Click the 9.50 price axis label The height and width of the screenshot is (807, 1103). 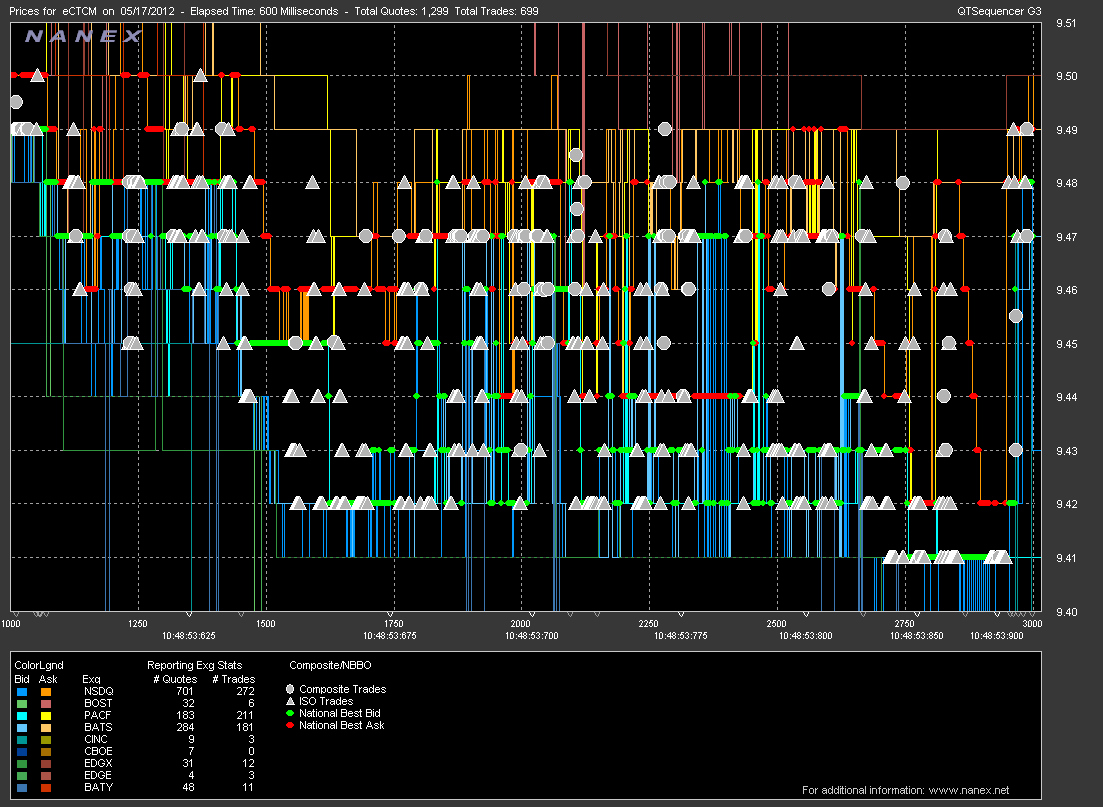[x=1066, y=76]
